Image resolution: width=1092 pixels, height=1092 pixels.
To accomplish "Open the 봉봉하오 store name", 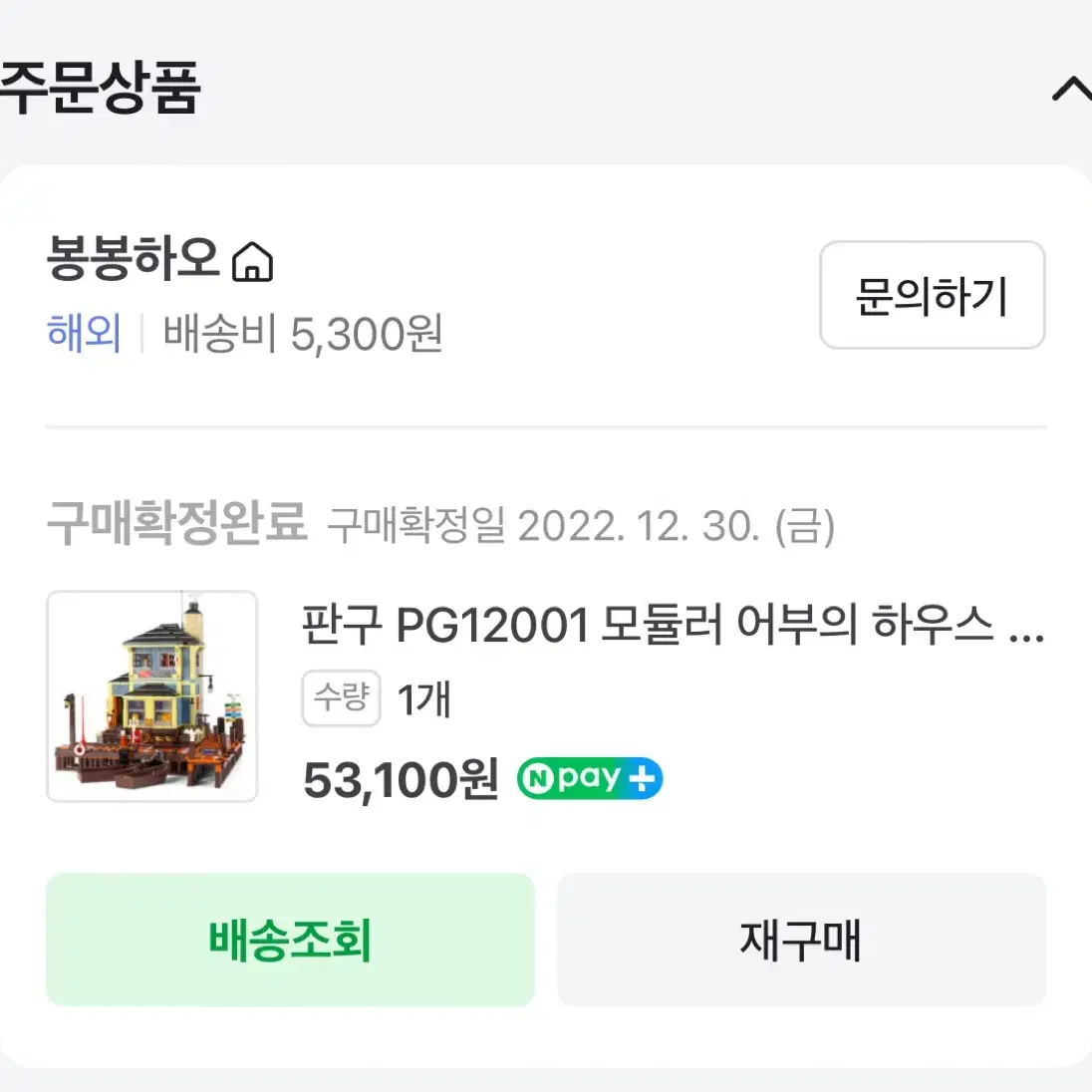I will pos(134,258).
